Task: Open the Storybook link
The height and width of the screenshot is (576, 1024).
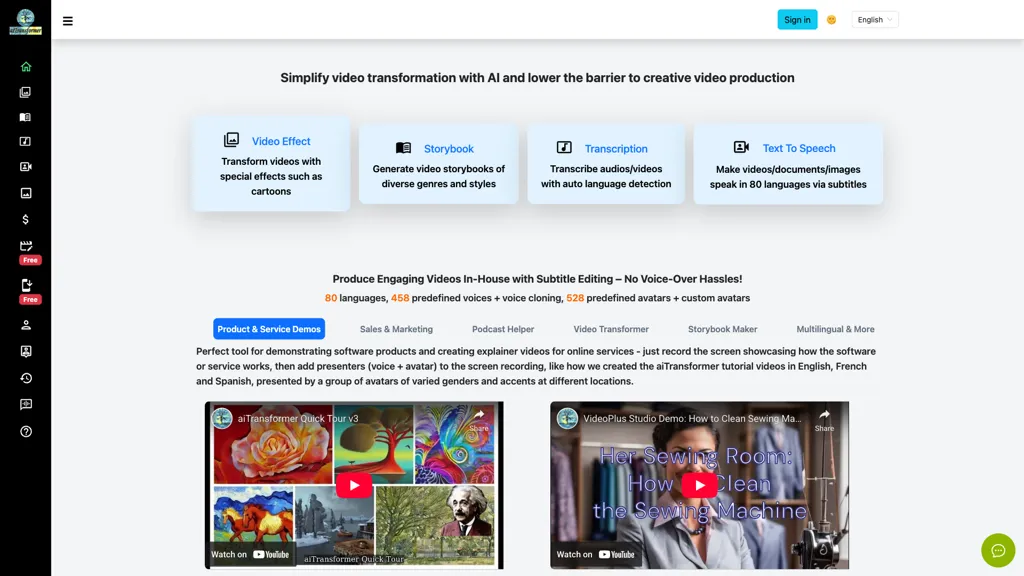Action: coord(449,149)
